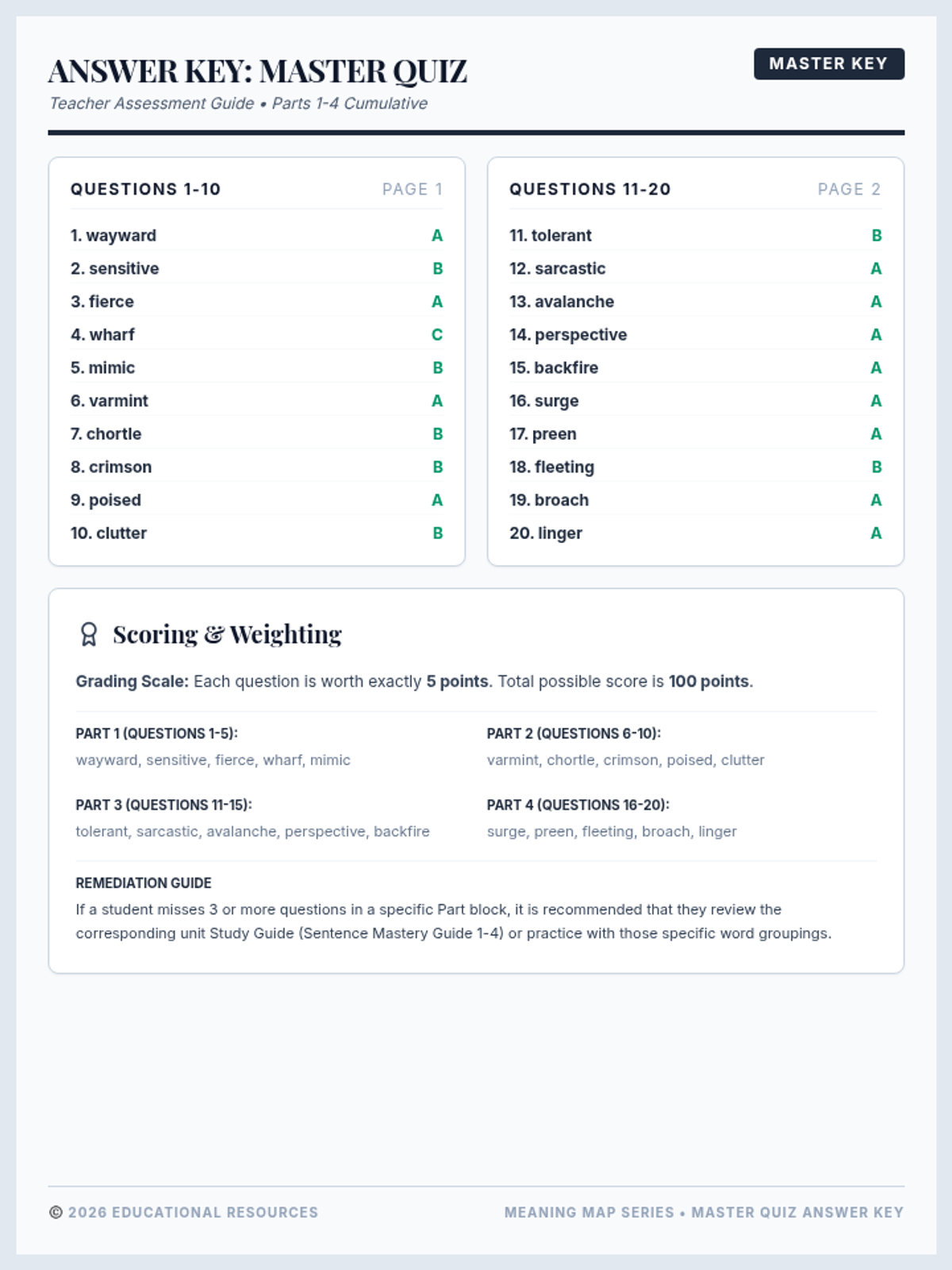Click the MASTER KEY badge

(829, 63)
